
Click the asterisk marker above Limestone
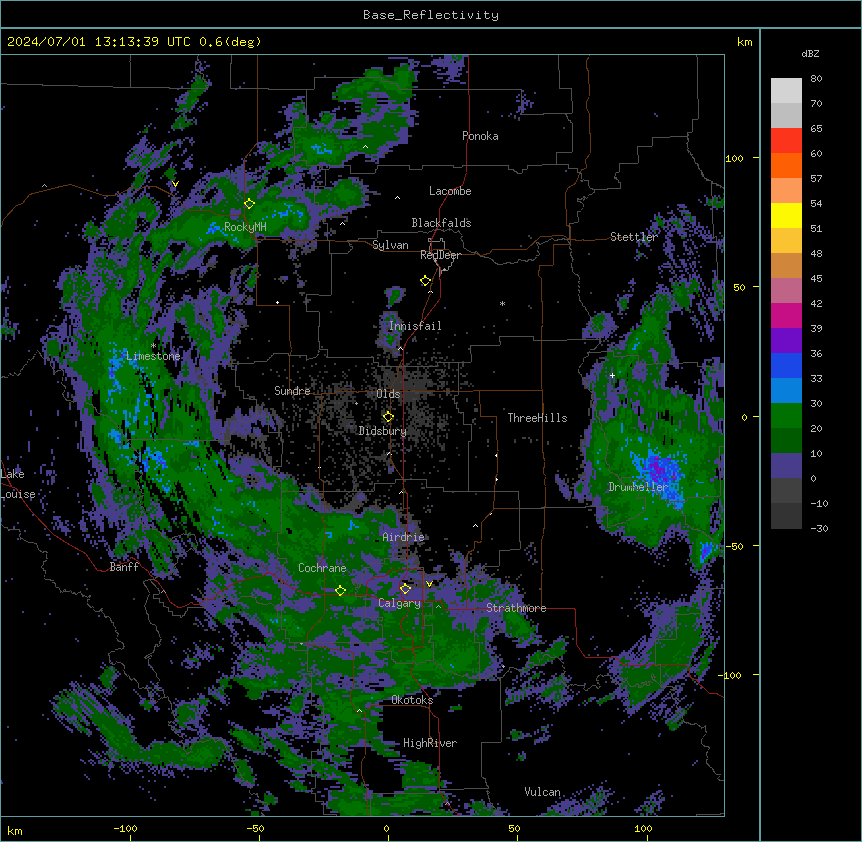tap(153, 345)
